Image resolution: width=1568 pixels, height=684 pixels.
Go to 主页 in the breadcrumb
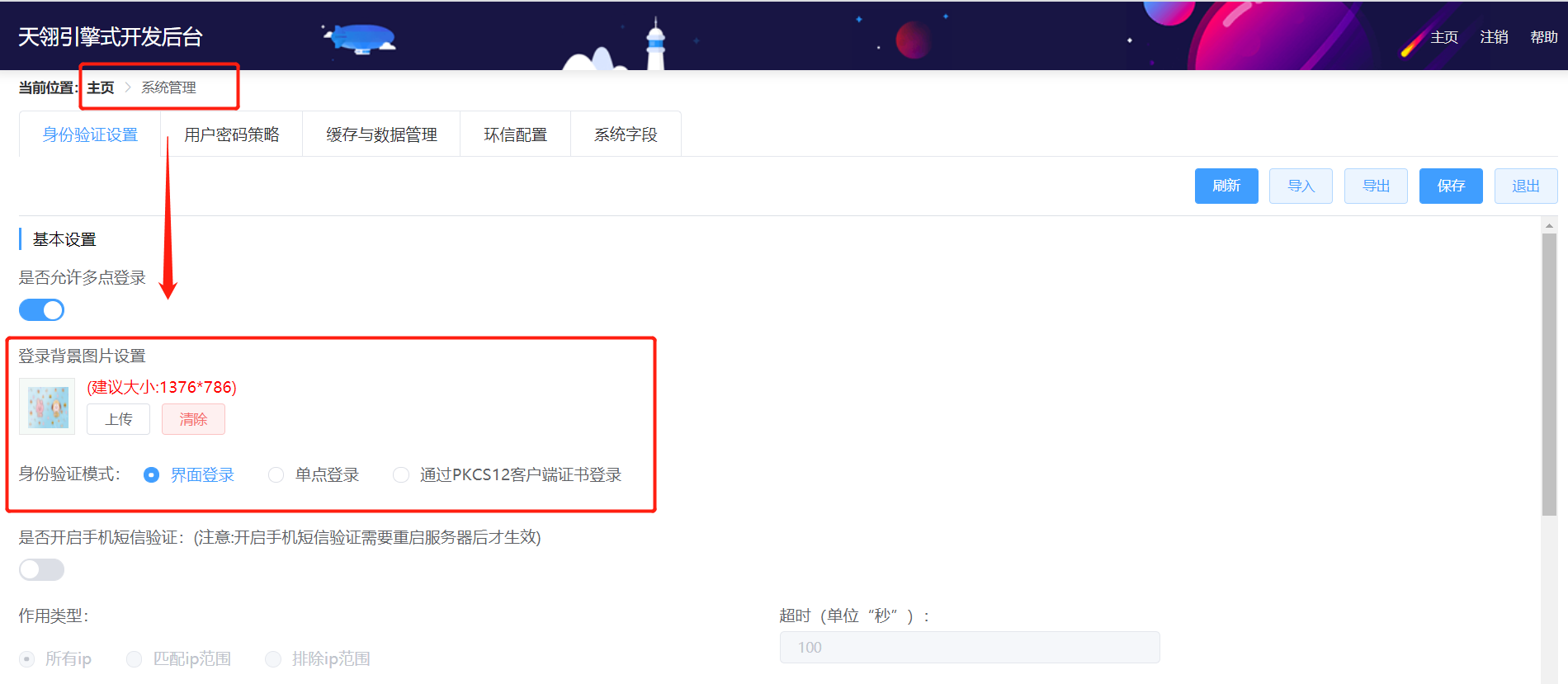point(101,87)
